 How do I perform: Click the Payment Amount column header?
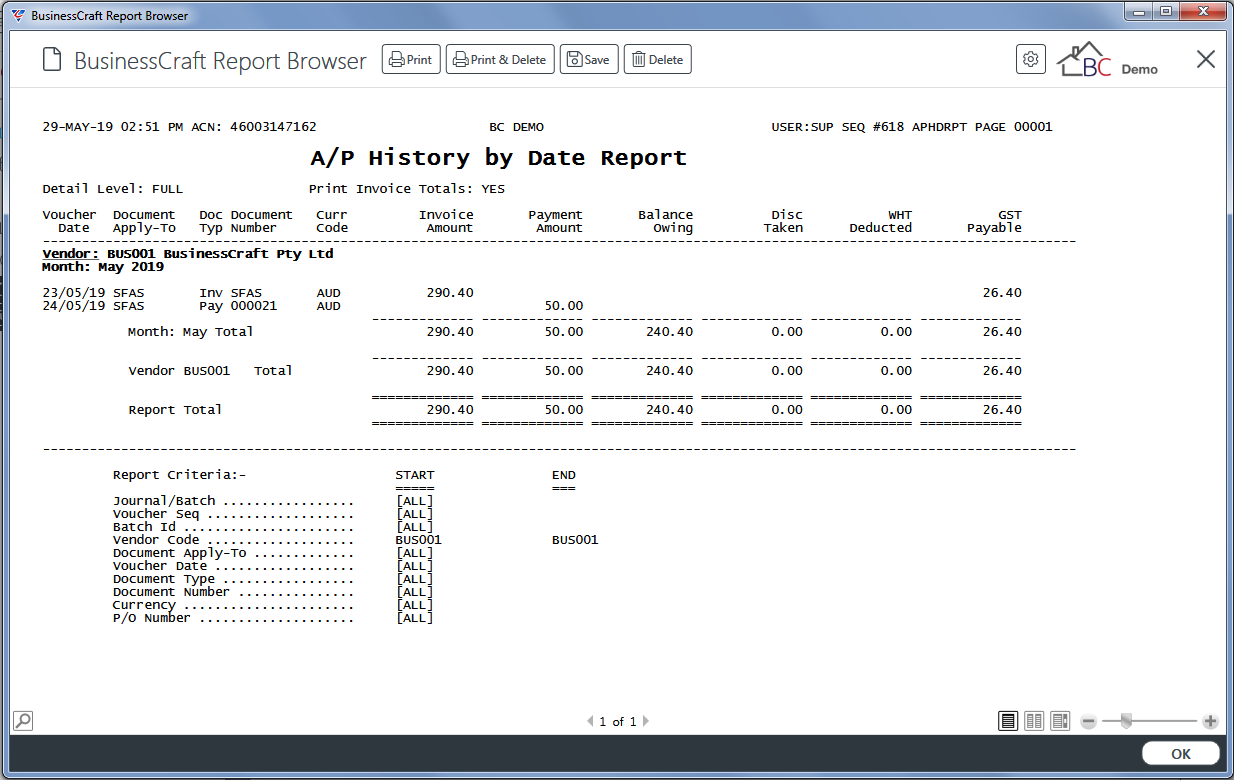pyautogui.click(x=555, y=221)
